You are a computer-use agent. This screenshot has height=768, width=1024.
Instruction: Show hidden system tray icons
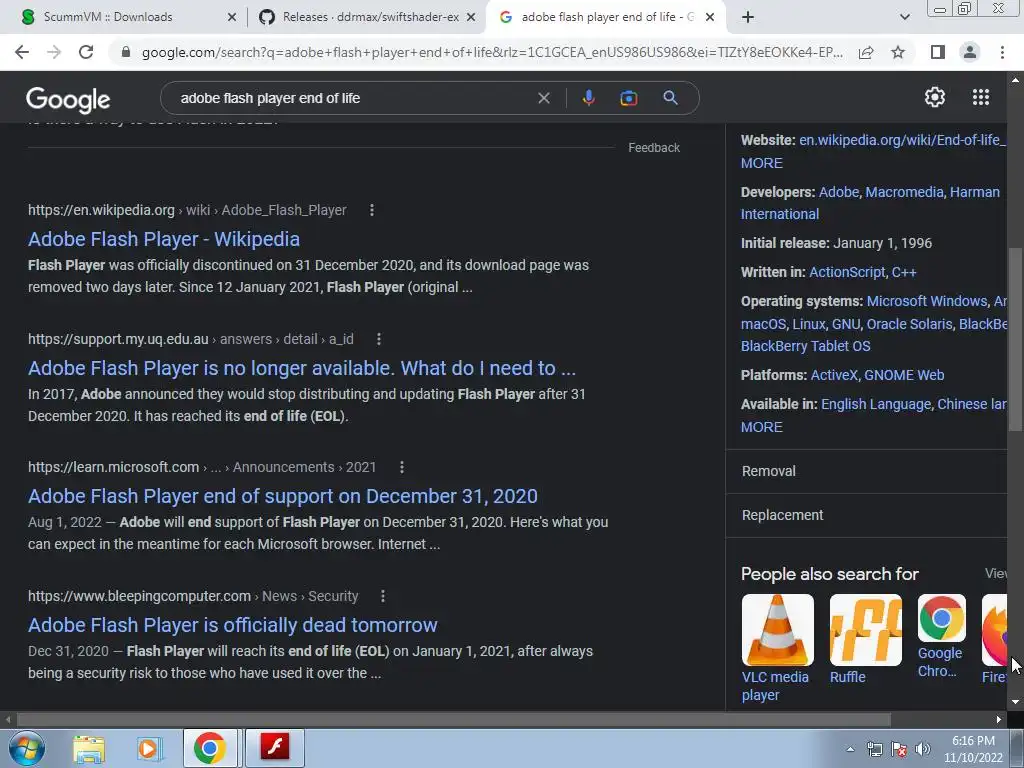click(x=850, y=750)
